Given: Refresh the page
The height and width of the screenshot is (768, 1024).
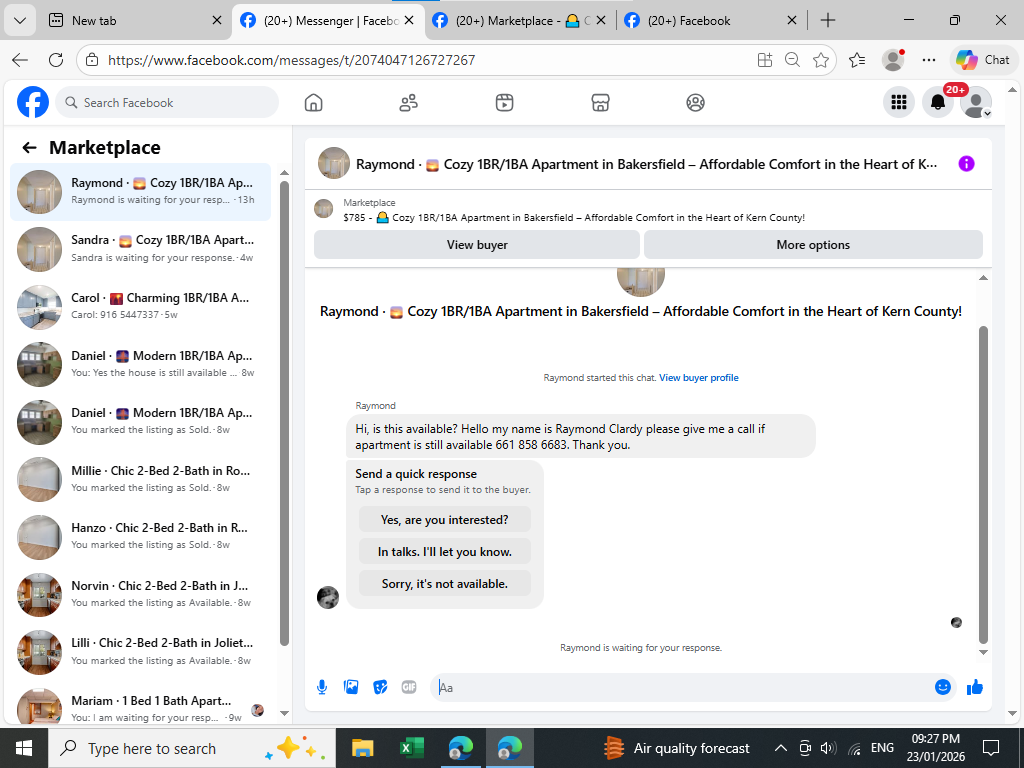Looking at the screenshot, I should click(56, 60).
